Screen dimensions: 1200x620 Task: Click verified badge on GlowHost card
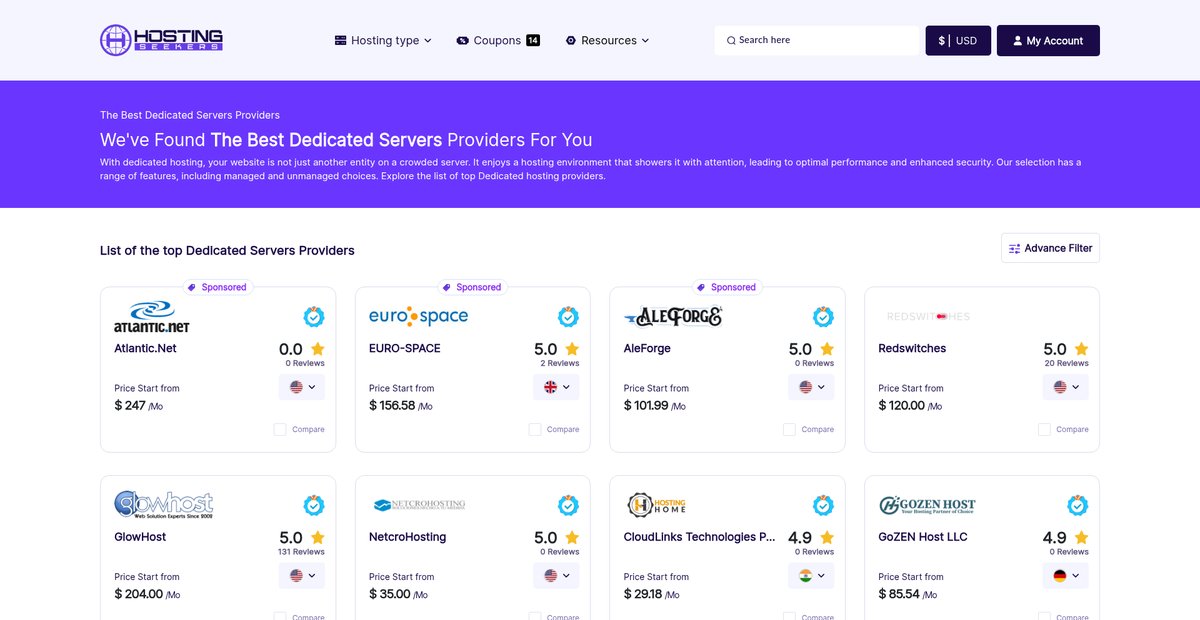[x=314, y=505]
